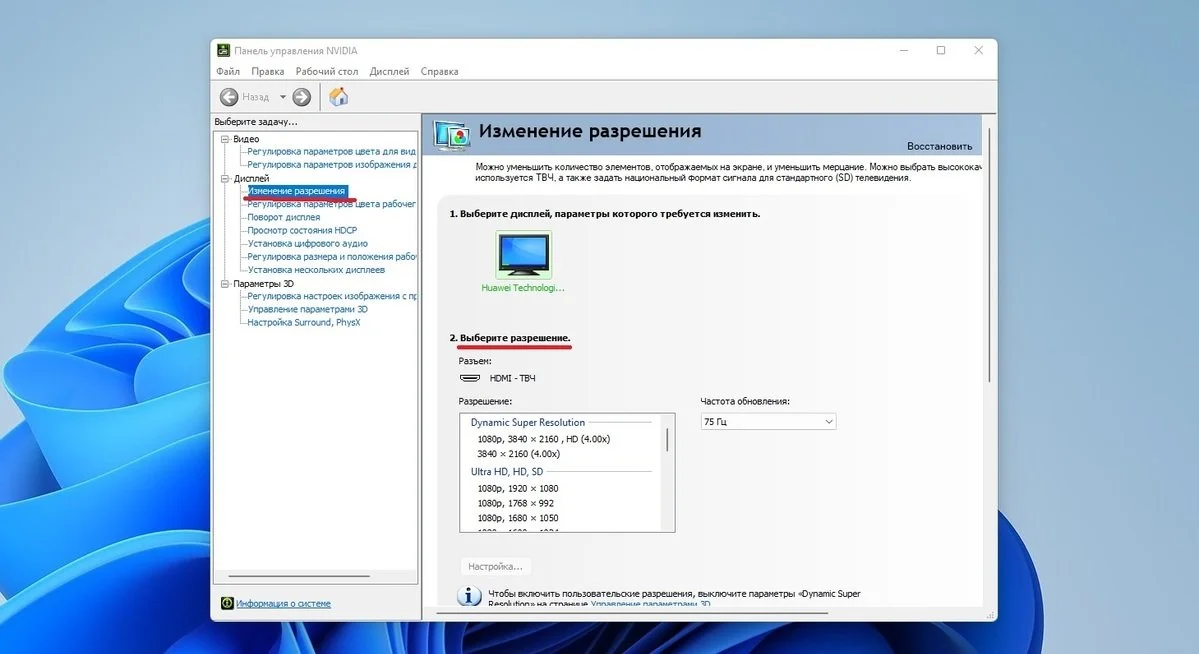Image resolution: width=1199 pixels, height=654 pixels.
Task: Select 1080p, 1768 × 992 resolution
Action: coord(515,503)
